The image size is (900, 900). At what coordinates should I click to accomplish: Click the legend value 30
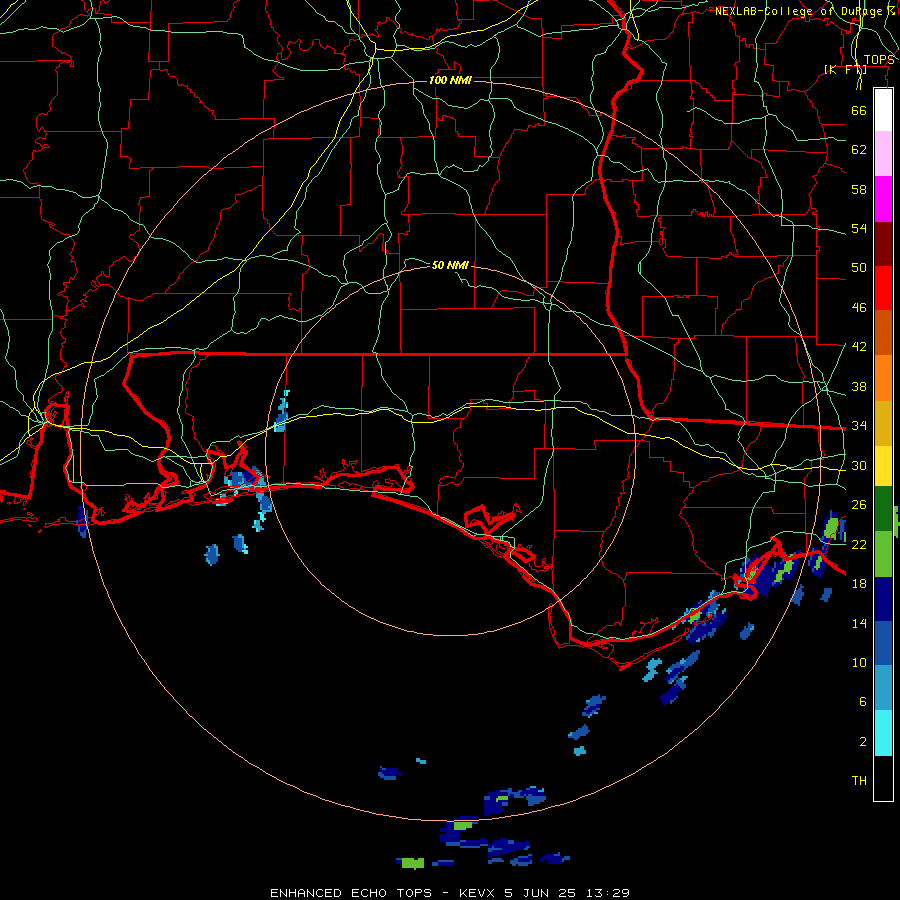coord(859,465)
